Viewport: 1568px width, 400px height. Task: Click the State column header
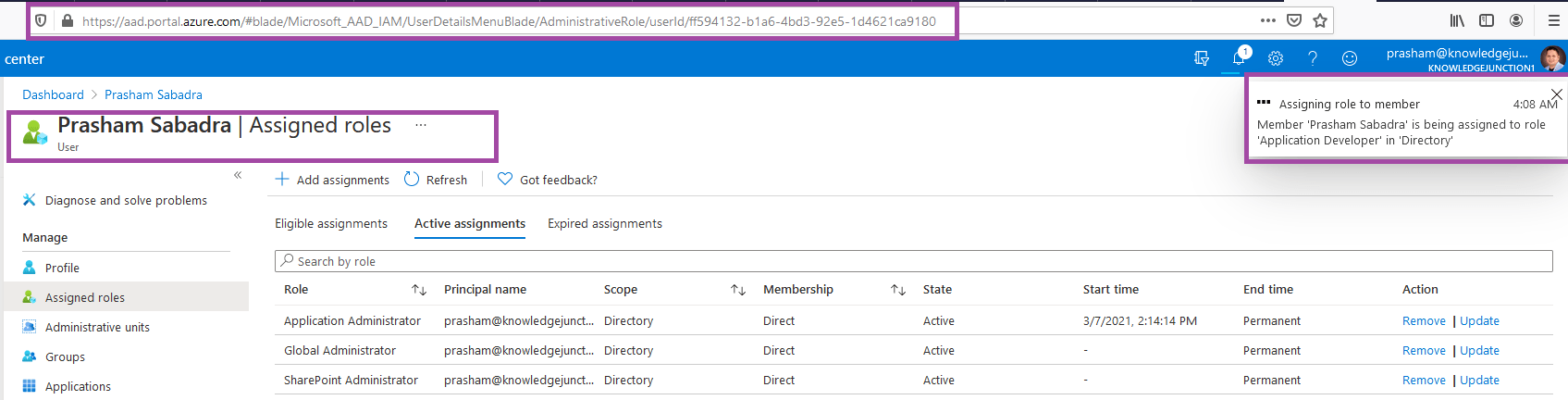[937, 290]
